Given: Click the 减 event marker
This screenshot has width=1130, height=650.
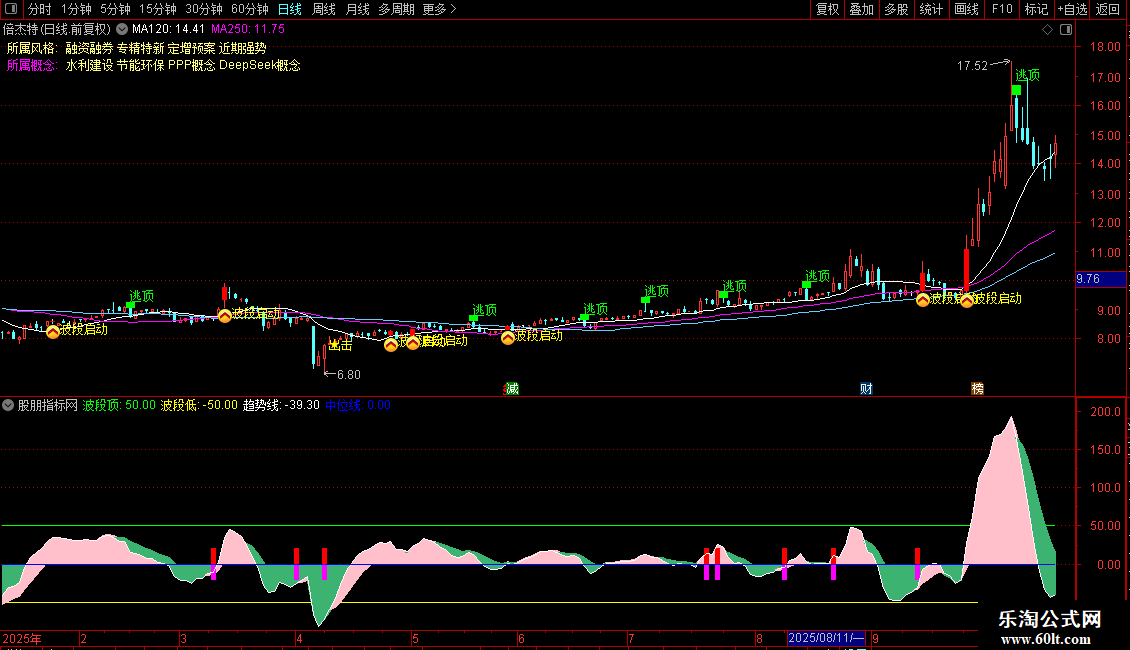Looking at the screenshot, I should point(512,389).
